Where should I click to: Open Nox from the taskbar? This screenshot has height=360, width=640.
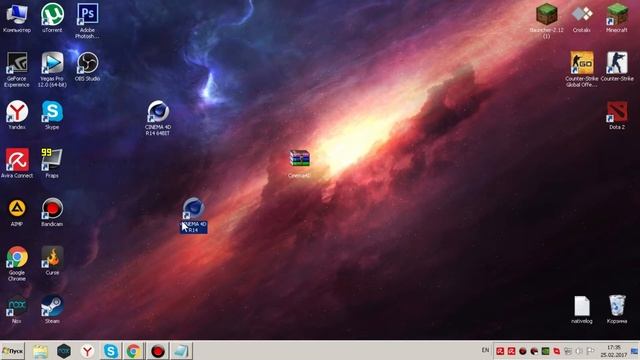64,351
